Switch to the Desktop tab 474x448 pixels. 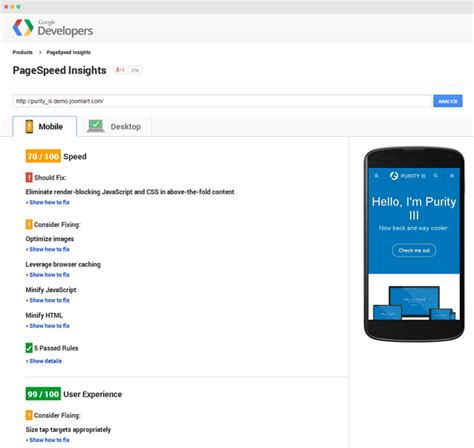click(x=114, y=126)
